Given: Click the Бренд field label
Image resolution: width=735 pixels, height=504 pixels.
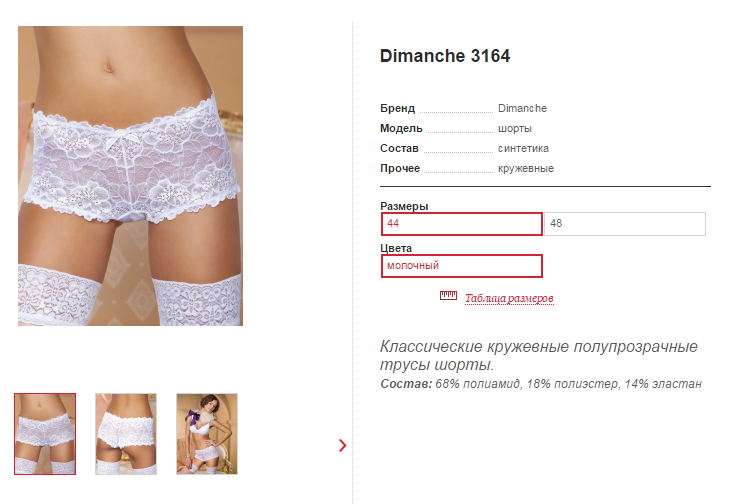Looking at the screenshot, I should [398, 108].
